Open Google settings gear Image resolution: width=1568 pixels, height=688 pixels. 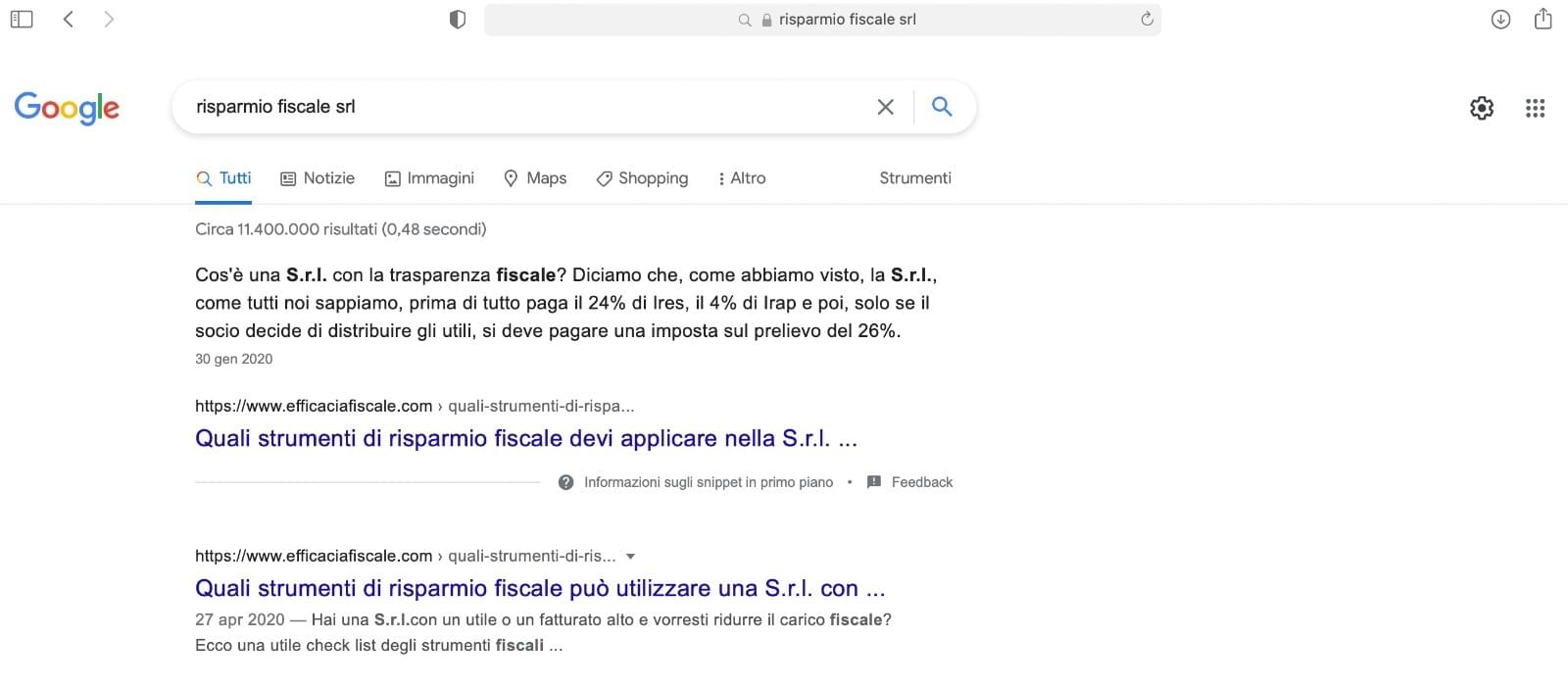click(1482, 108)
